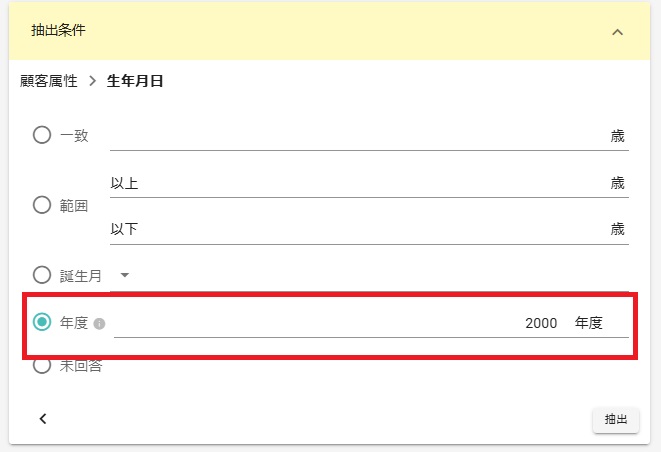
Task: Open 顧客属性 breadcrumb link
Action: [x=49, y=81]
